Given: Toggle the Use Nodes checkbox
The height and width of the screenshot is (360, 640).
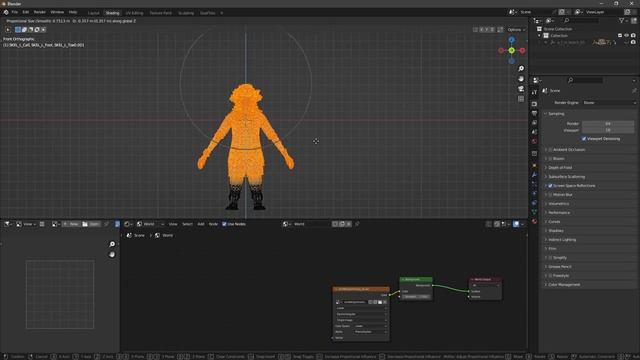Looking at the screenshot, I should pyautogui.click(x=224, y=224).
